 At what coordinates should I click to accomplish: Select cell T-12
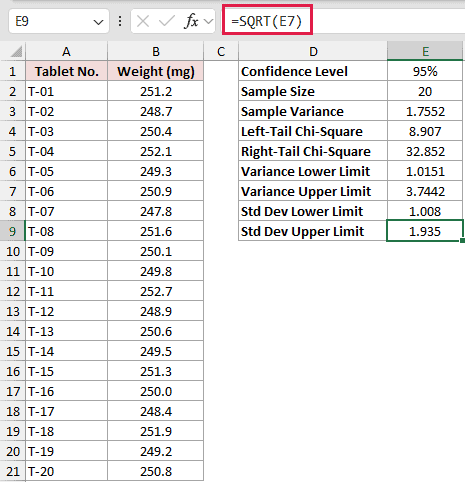tap(67, 311)
